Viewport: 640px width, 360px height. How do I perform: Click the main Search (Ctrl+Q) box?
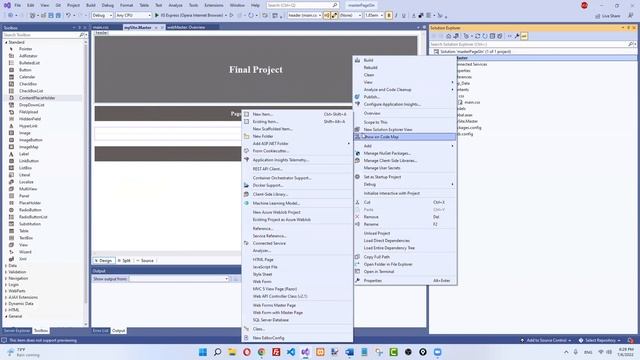click(302, 5)
